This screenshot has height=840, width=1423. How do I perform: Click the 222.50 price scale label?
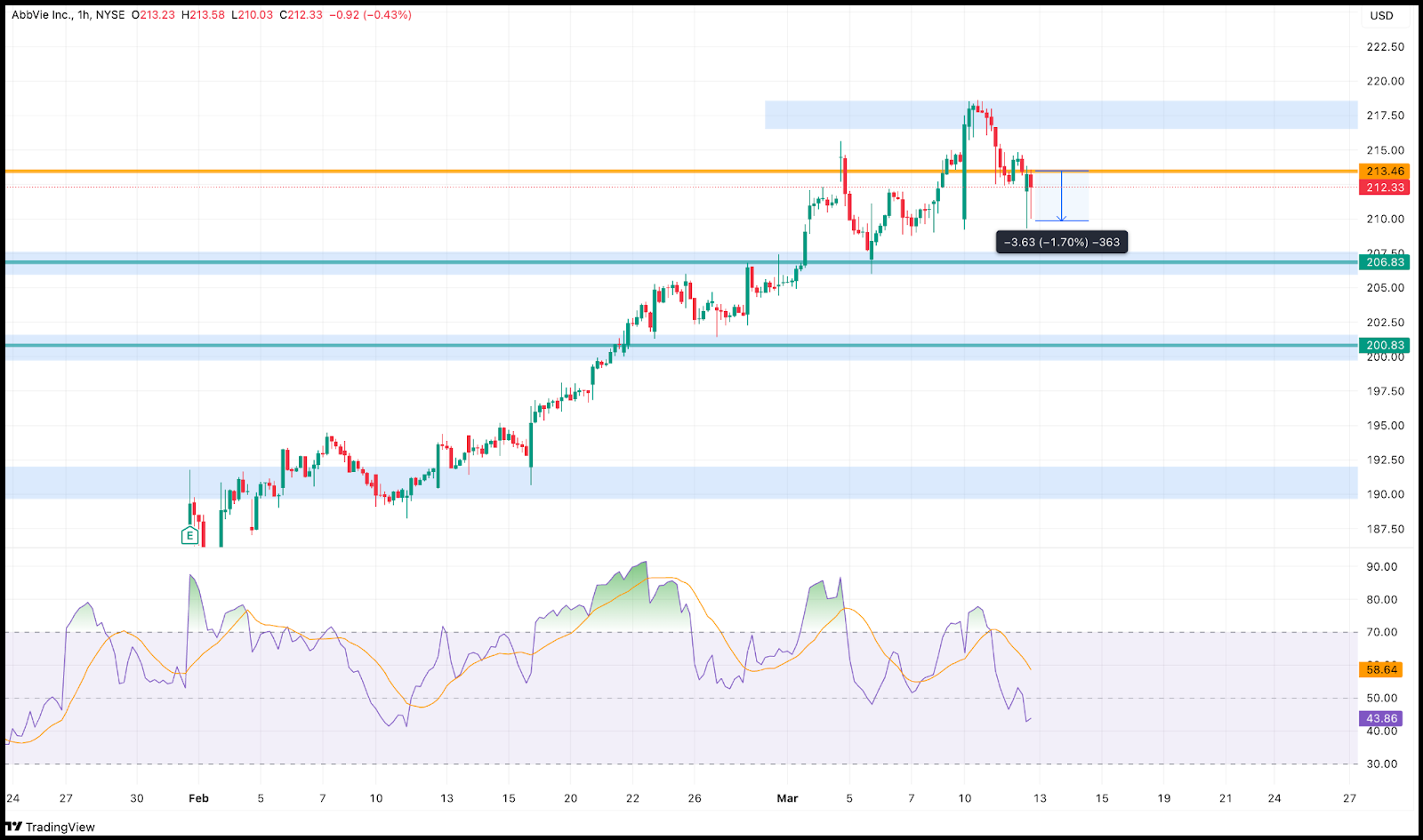pos(1385,47)
